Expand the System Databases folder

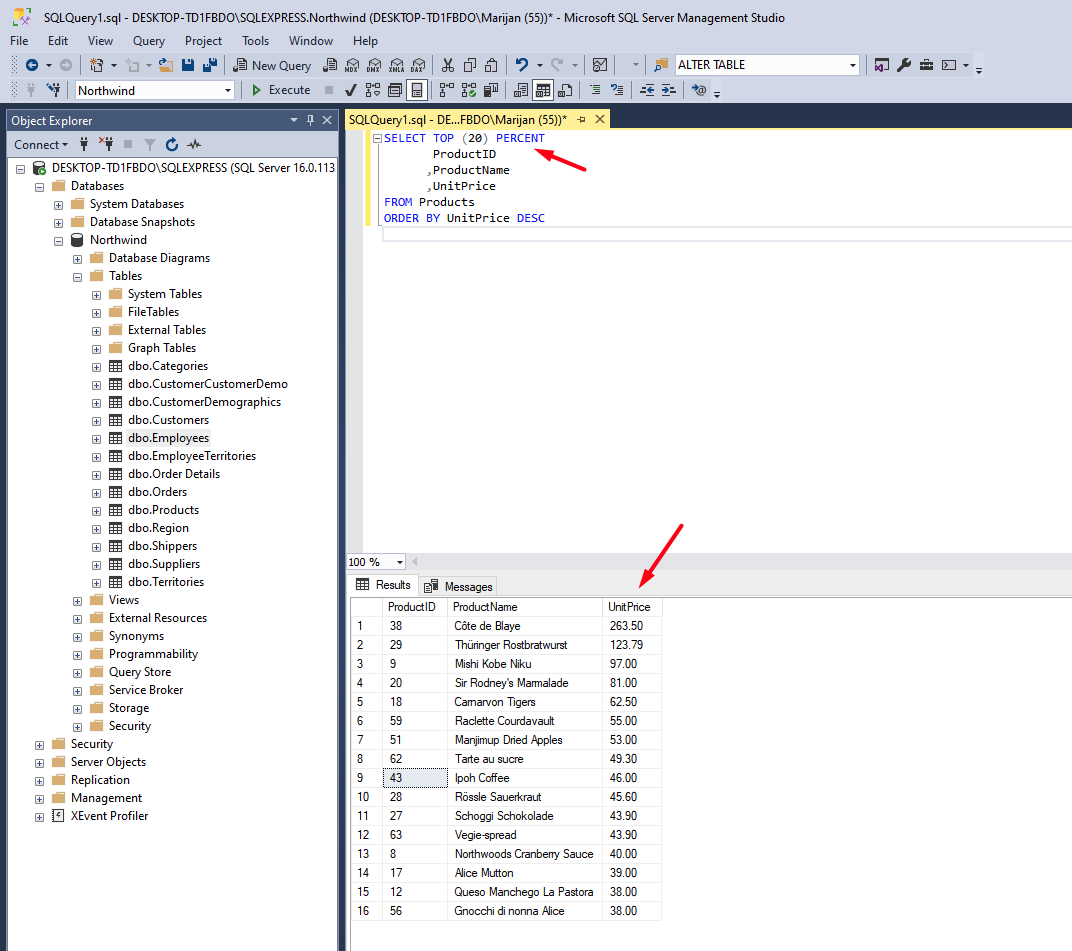(58, 205)
